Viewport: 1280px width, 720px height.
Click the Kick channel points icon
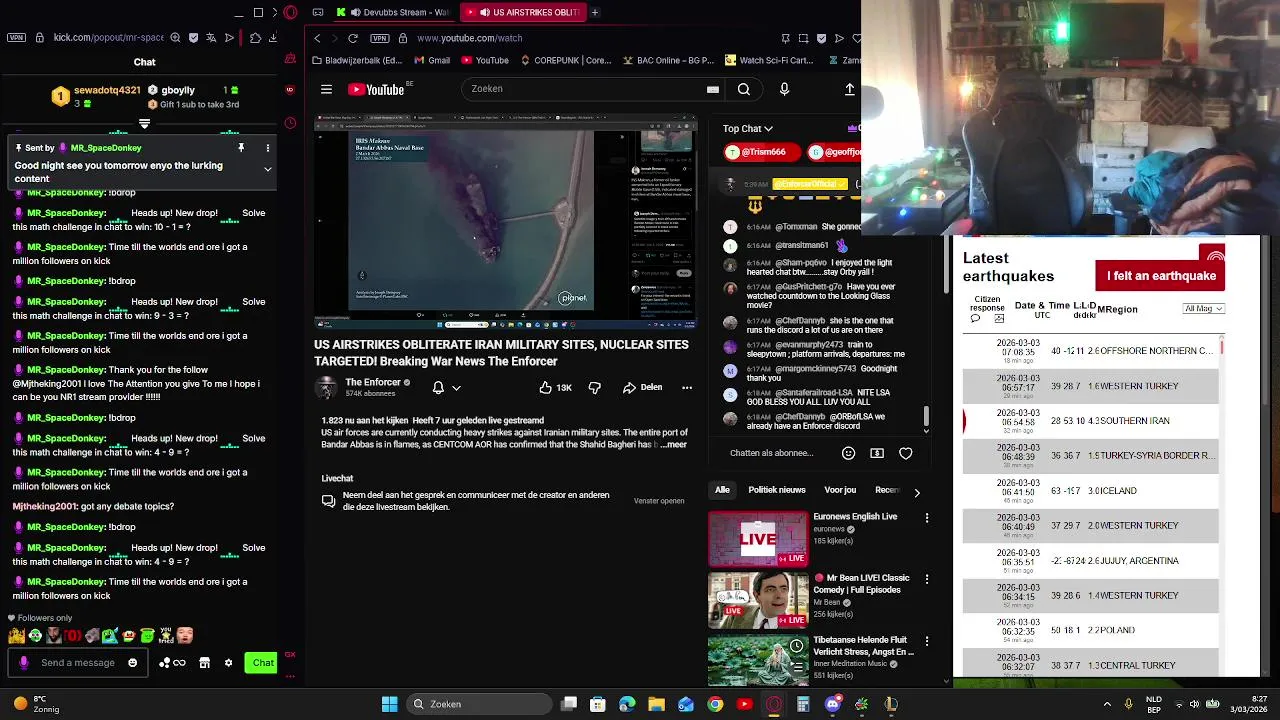172,662
